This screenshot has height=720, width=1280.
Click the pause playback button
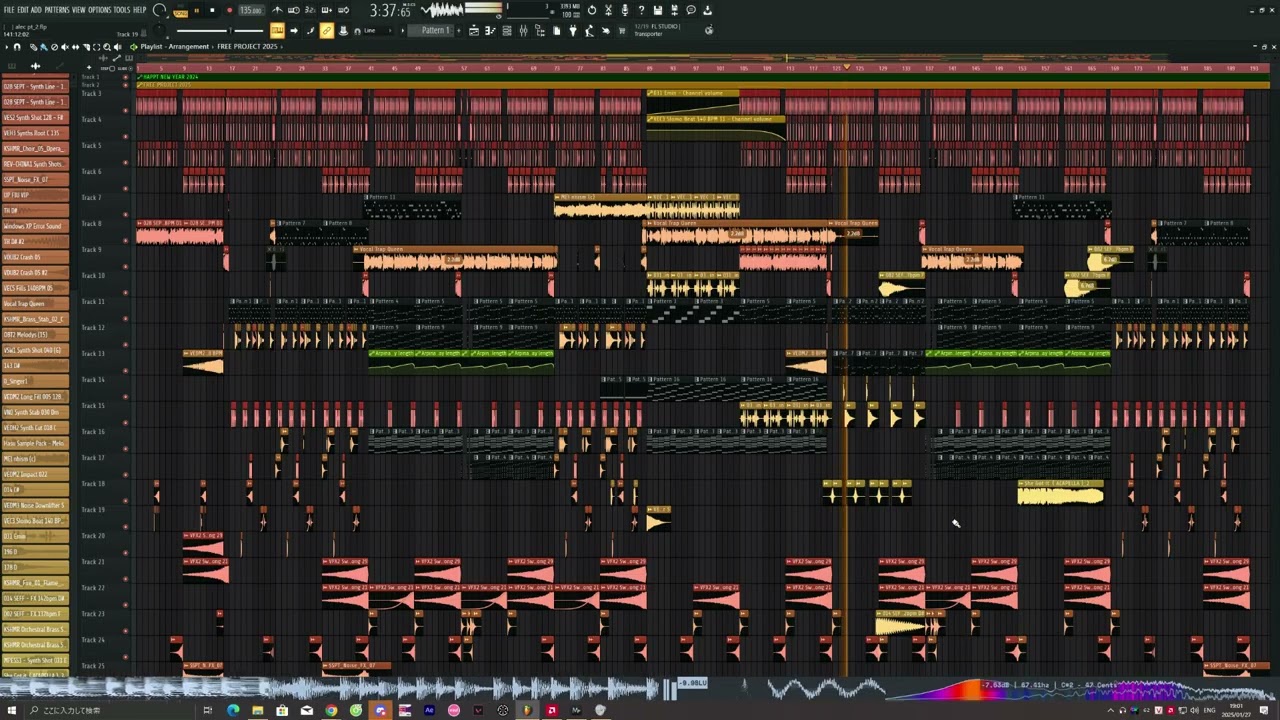pyautogui.click(x=197, y=10)
